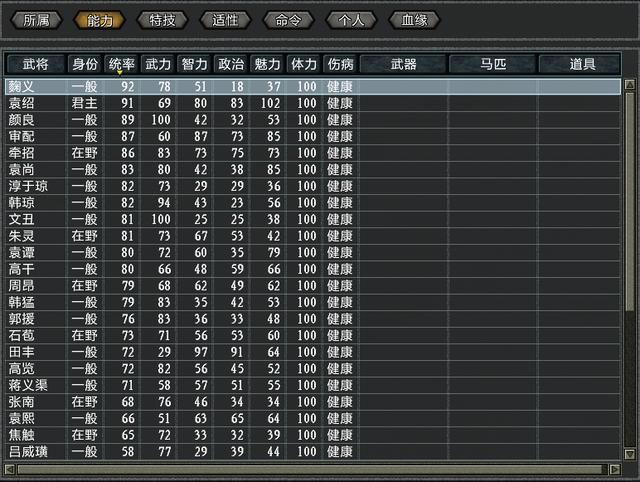Select the officer row 麴义
Image resolution: width=640 pixels, height=482 pixels.
coord(313,87)
